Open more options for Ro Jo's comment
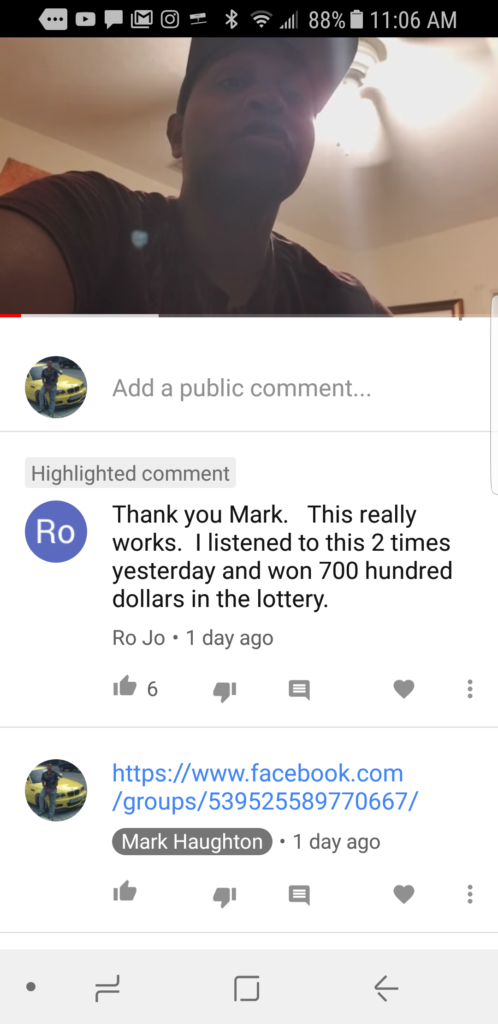This screenshot has height=1024, width=498. coord(469,688)
